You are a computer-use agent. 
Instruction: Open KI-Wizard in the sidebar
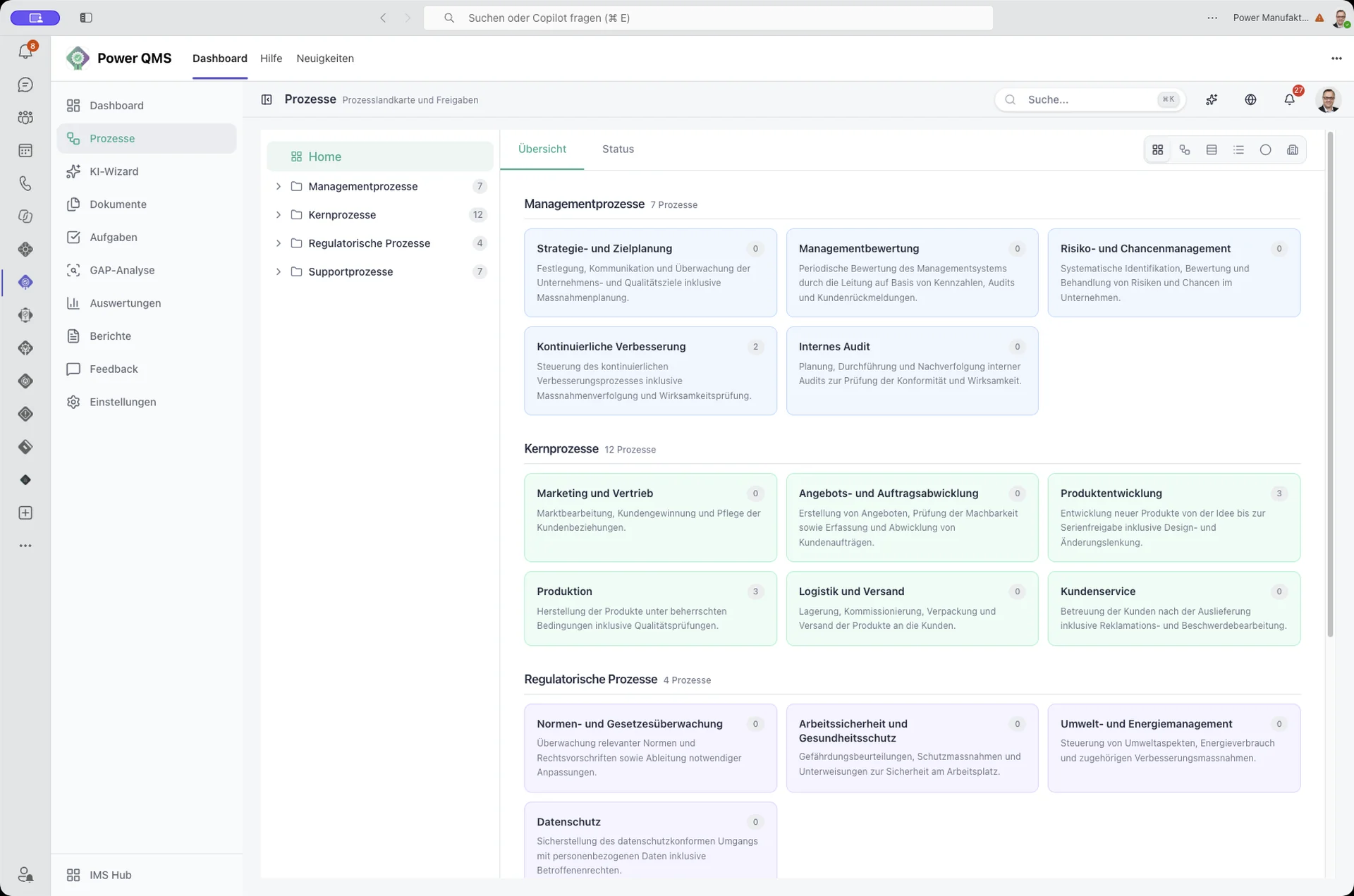pyautogui.click(x=147, y=171)
